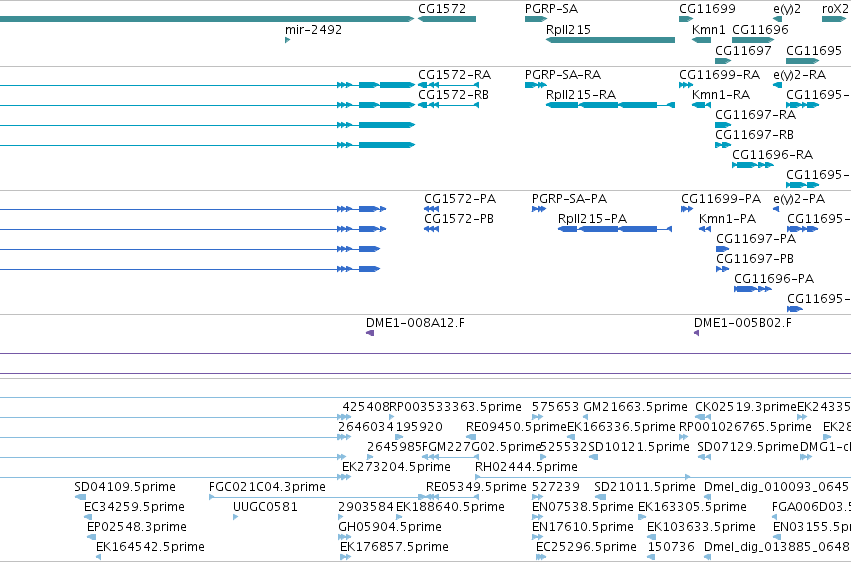
Task: Open the EN07538.5prime EST label
Action: [583, 507]
